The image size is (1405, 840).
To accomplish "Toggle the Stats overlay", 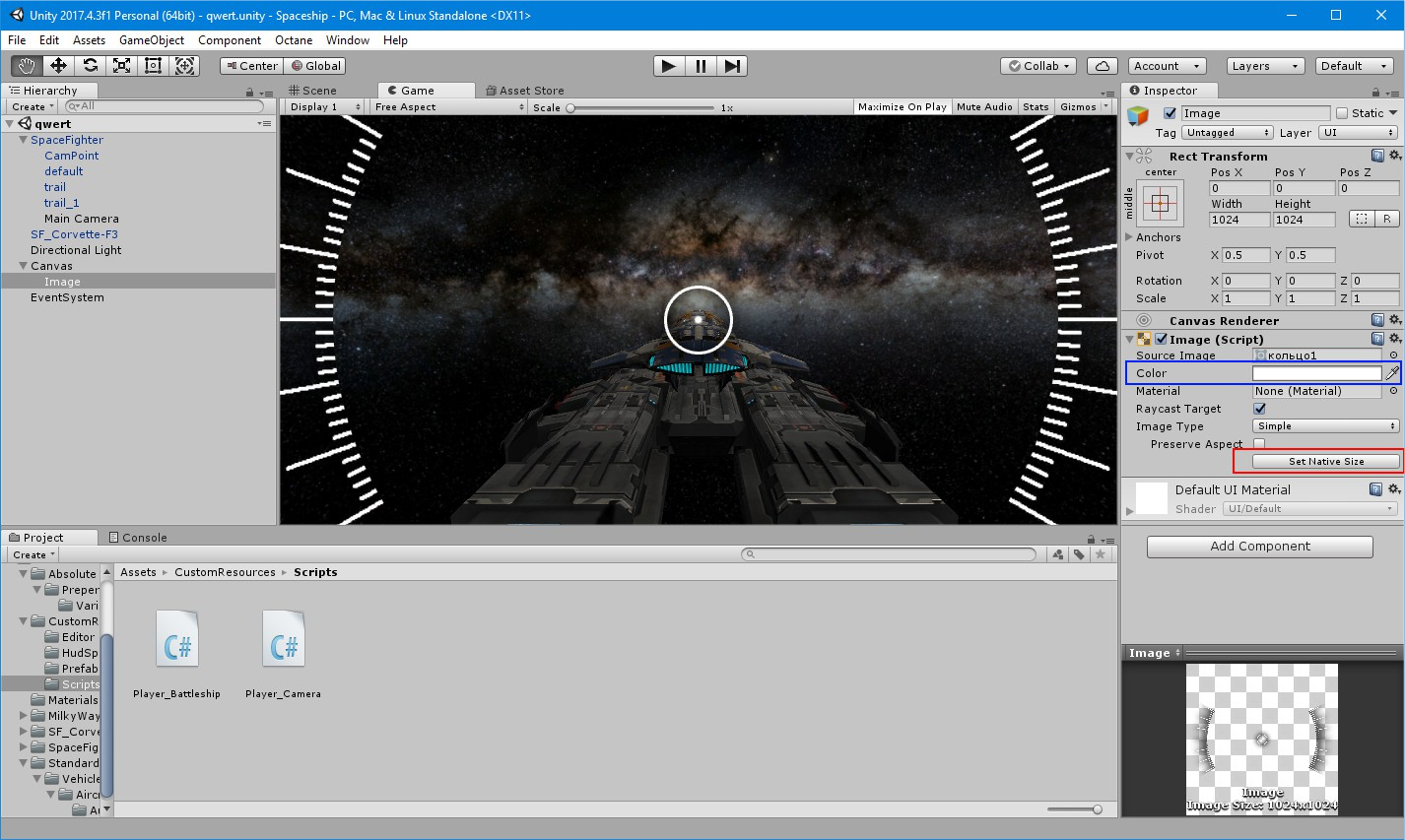I will click(x=1036, y=107).
